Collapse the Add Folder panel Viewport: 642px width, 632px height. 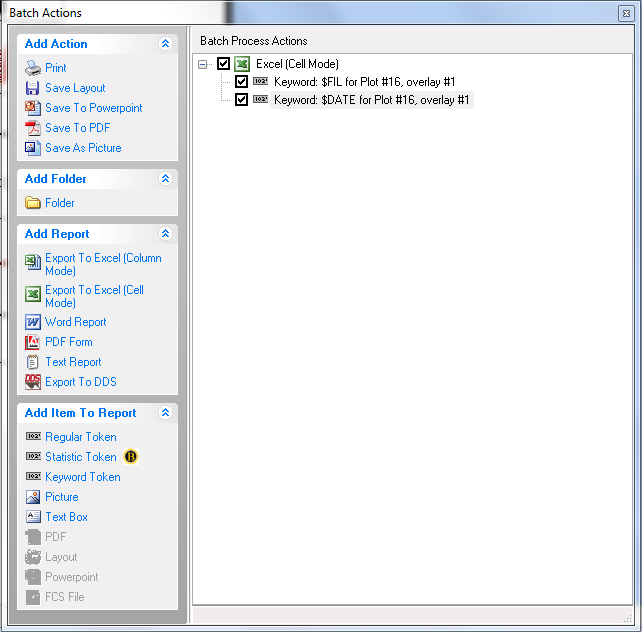point(165,178)
